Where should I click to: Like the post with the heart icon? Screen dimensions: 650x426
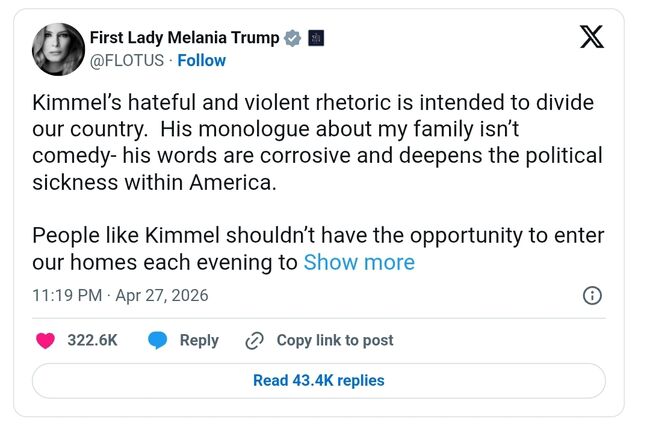click(45, 340)
